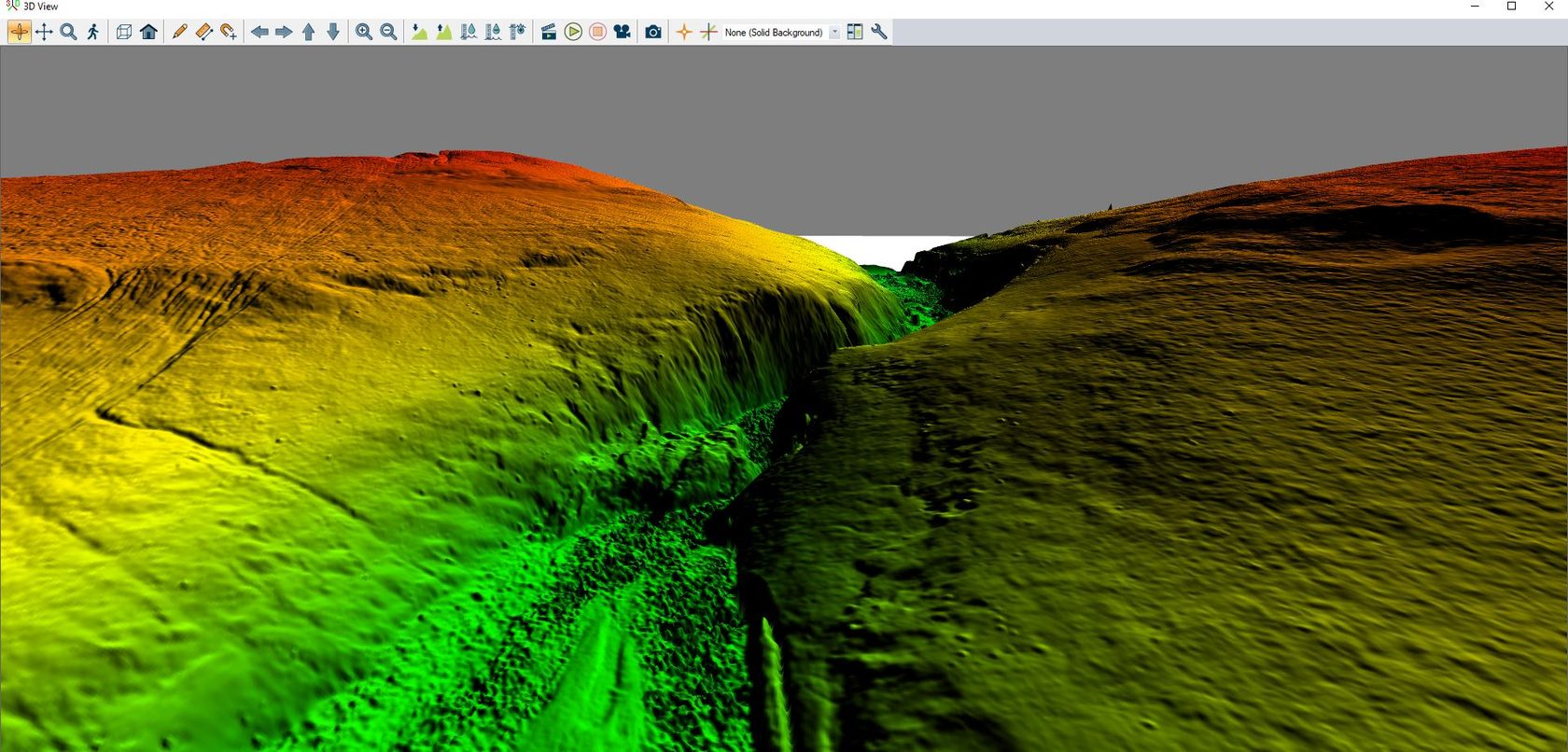The width and height of the screenshot is (1568, 752).
Task: Click the wireframe cube icon
Action: coord(124,32)
